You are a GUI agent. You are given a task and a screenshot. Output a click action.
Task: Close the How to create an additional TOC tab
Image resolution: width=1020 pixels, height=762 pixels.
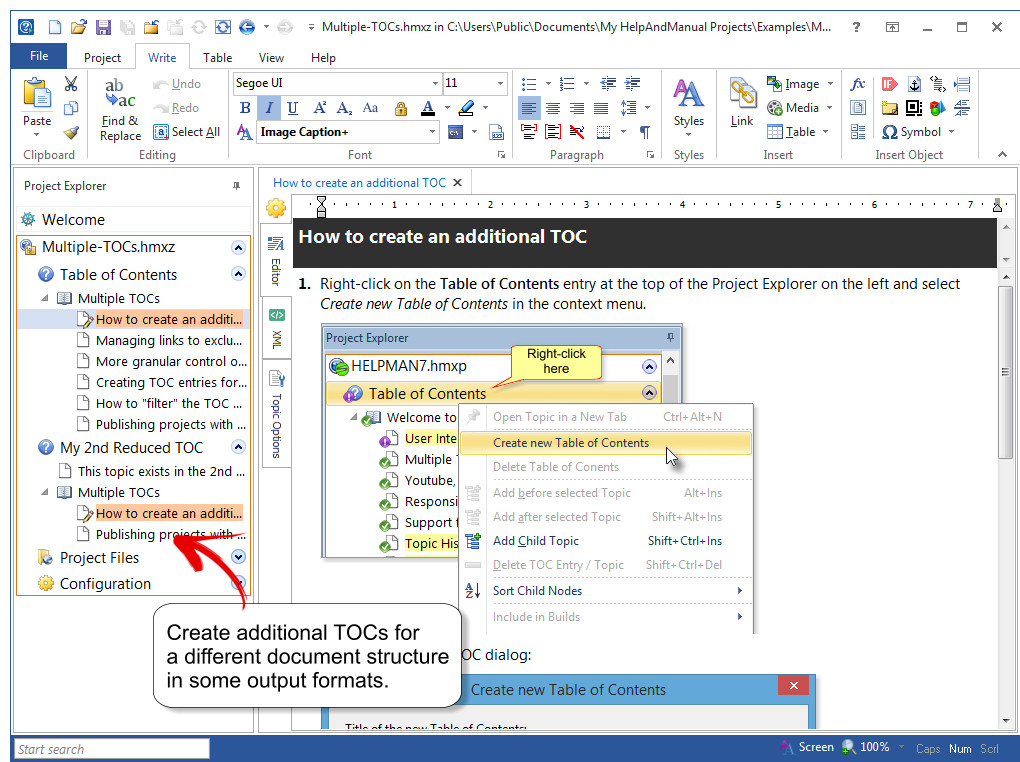point(457,183)
